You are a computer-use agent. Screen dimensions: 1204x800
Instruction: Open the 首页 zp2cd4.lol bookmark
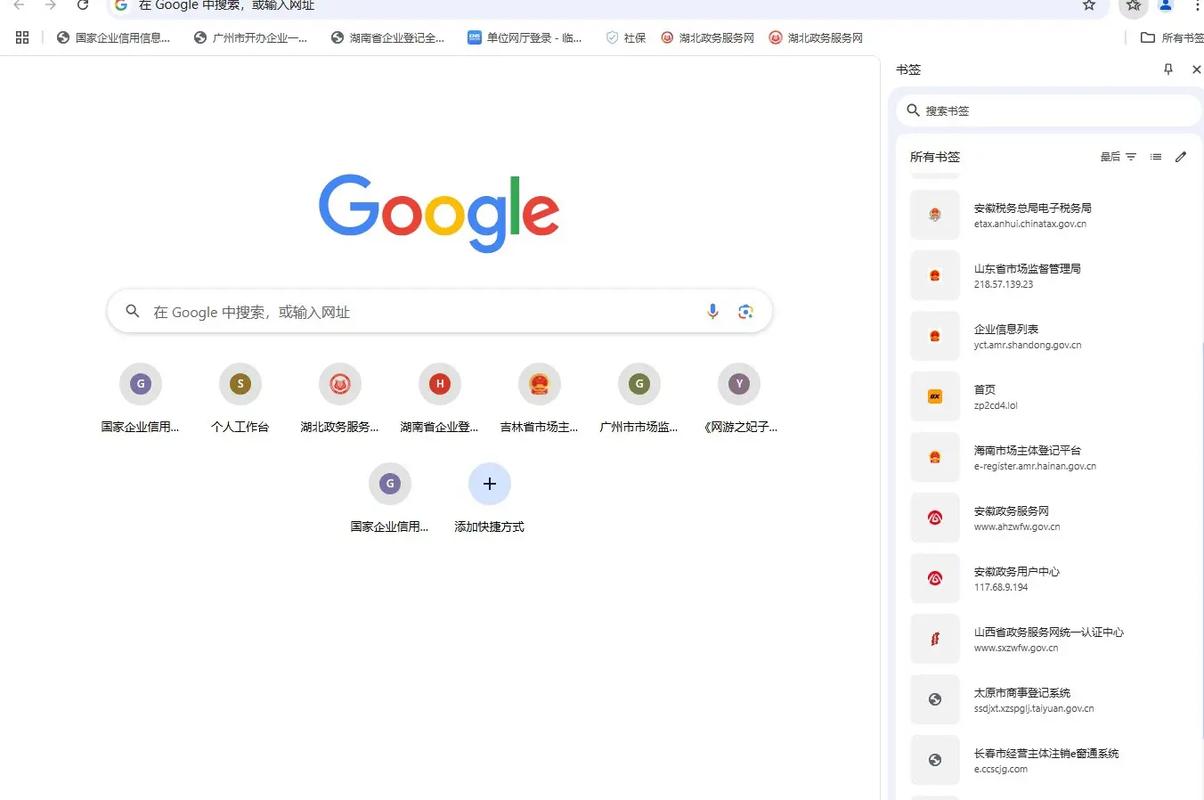tap(1050, 397)
